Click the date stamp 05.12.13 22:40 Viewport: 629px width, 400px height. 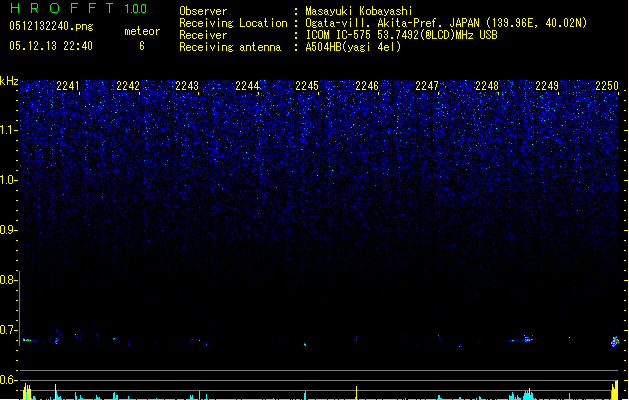[51, 46]
